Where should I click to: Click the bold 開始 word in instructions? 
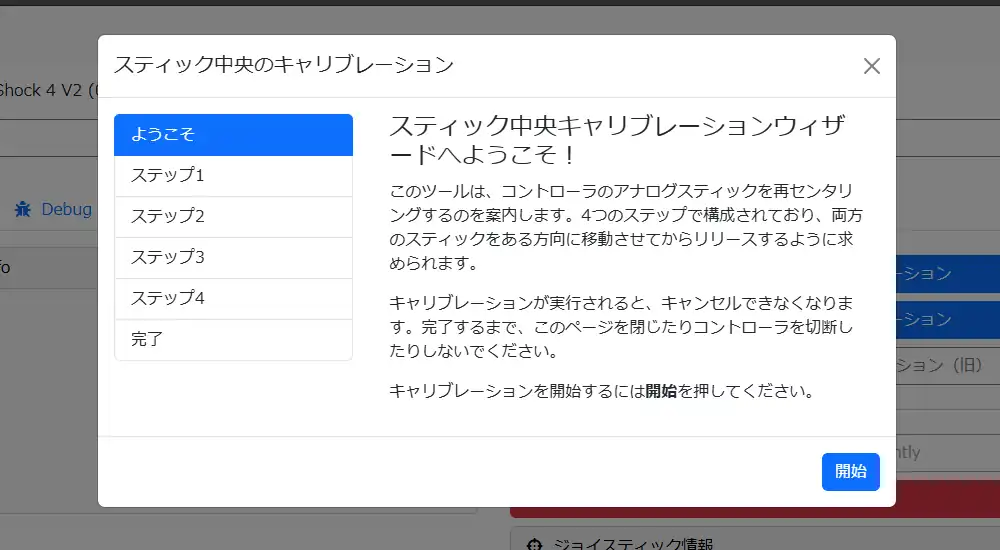click(661, 390)
